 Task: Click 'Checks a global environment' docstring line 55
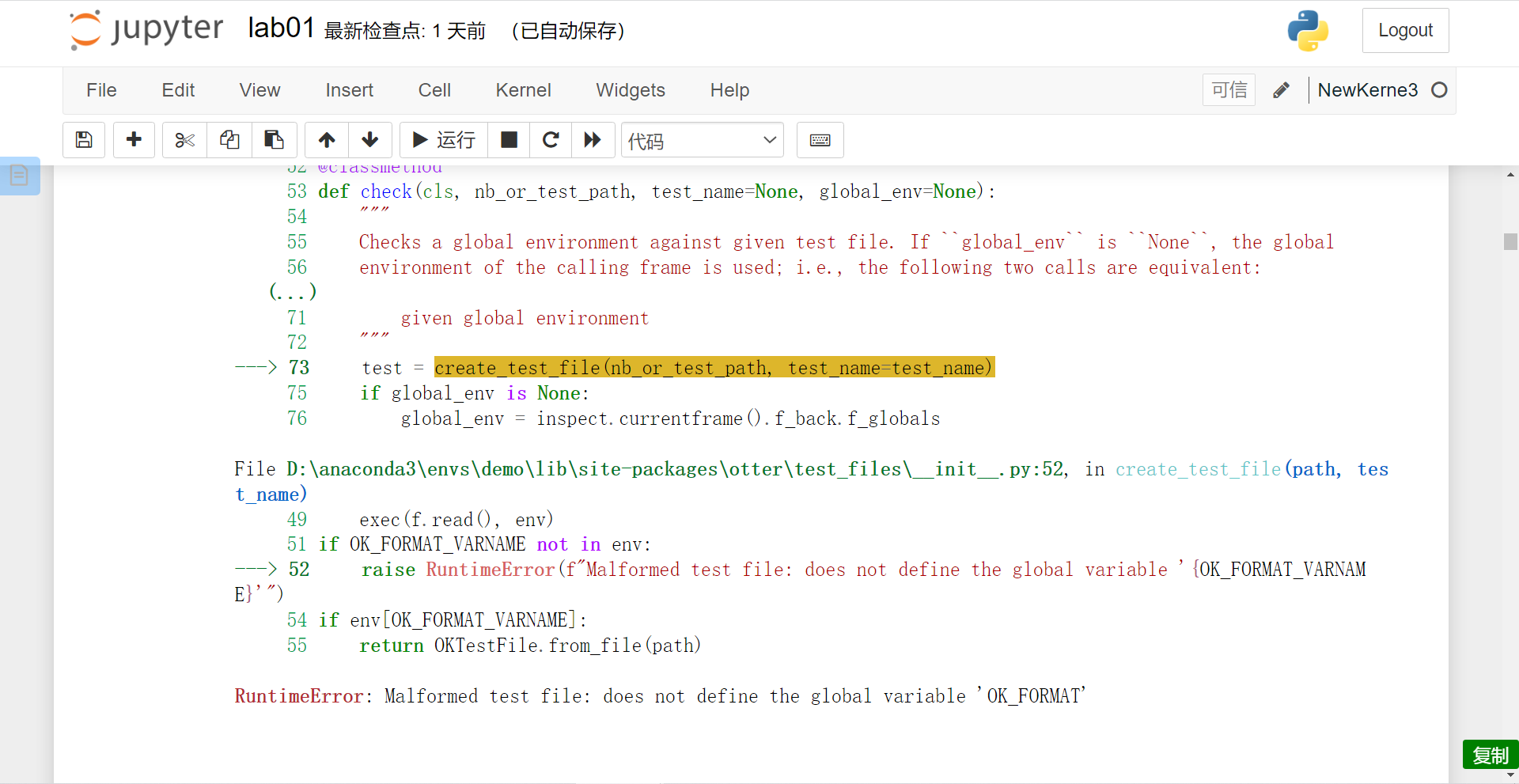pyautogui.click(x=847, y=242)
